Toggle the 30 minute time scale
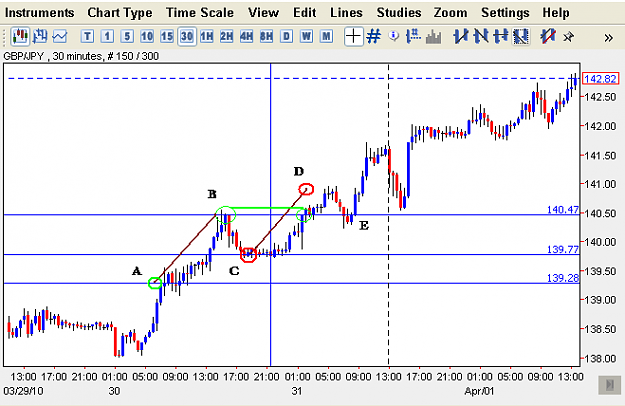Viewport: 625px width, 406px height. 187,37
